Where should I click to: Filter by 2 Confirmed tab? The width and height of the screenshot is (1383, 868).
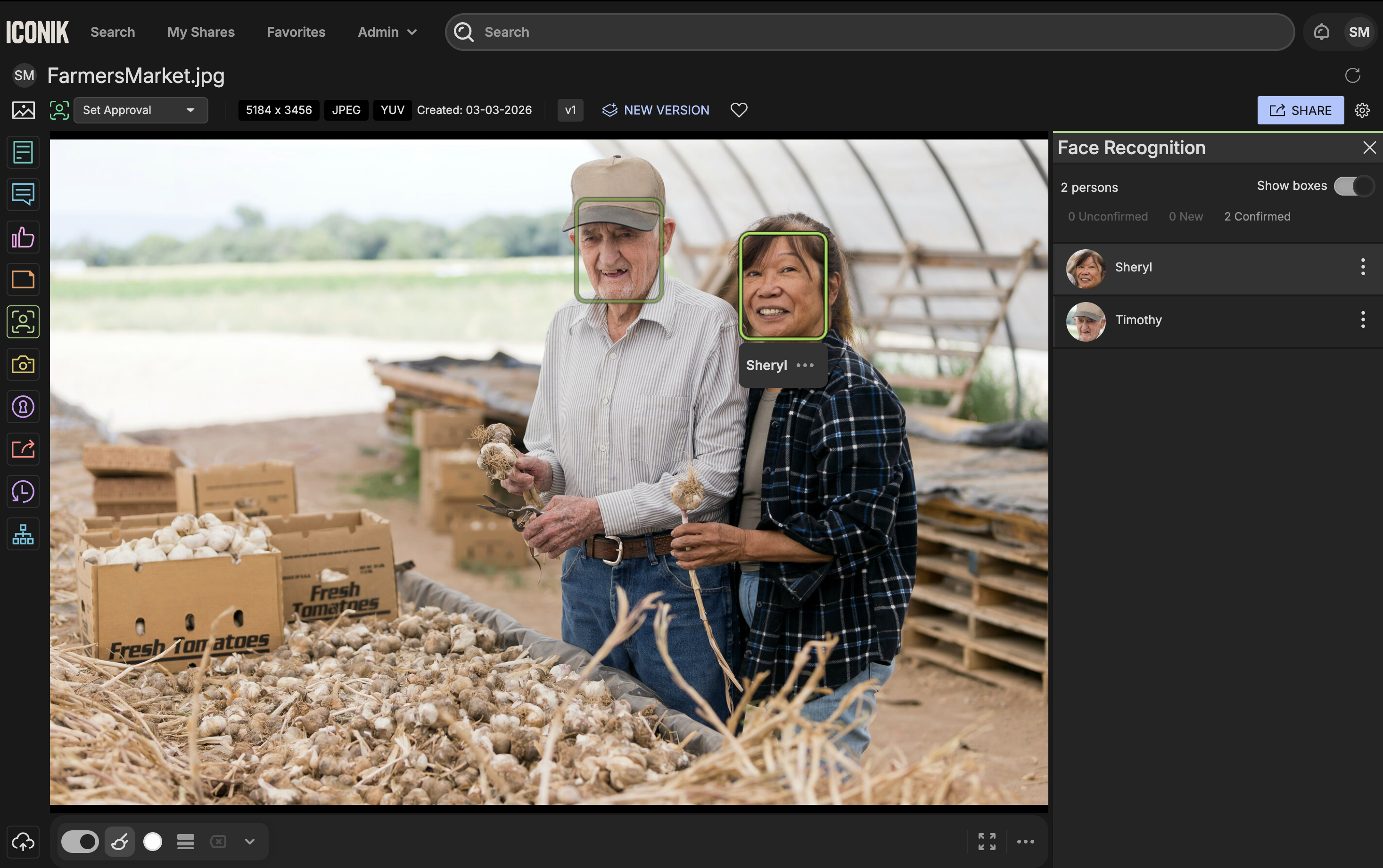1257,216
